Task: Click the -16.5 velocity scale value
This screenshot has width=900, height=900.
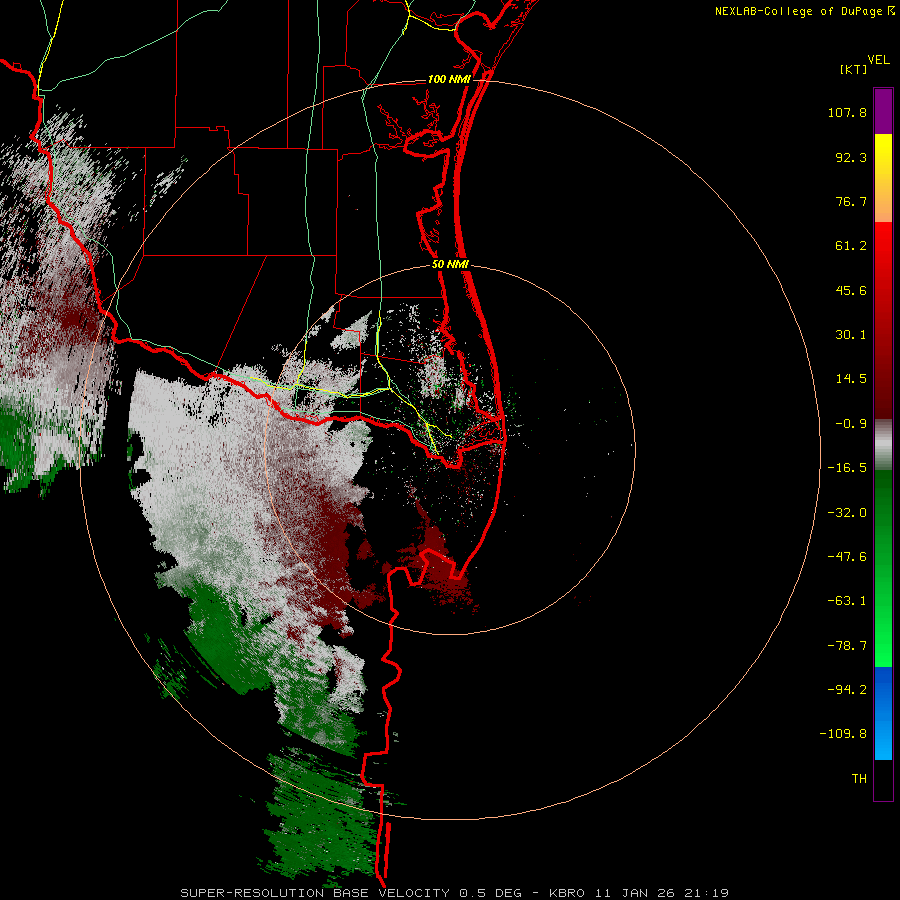Action: pyautogui.click(x=847, y=468)
